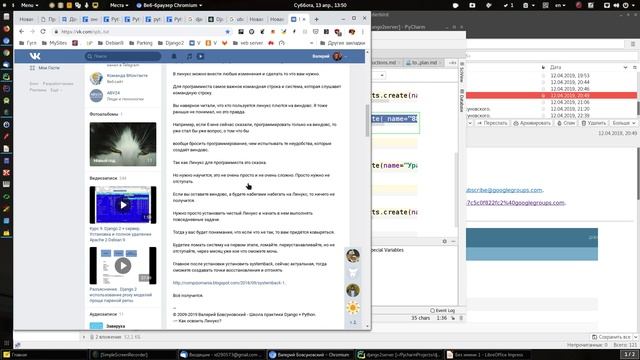Open a new Chromium tab with plus
This screenshot has width=640, height=360.
click(316, 19)
